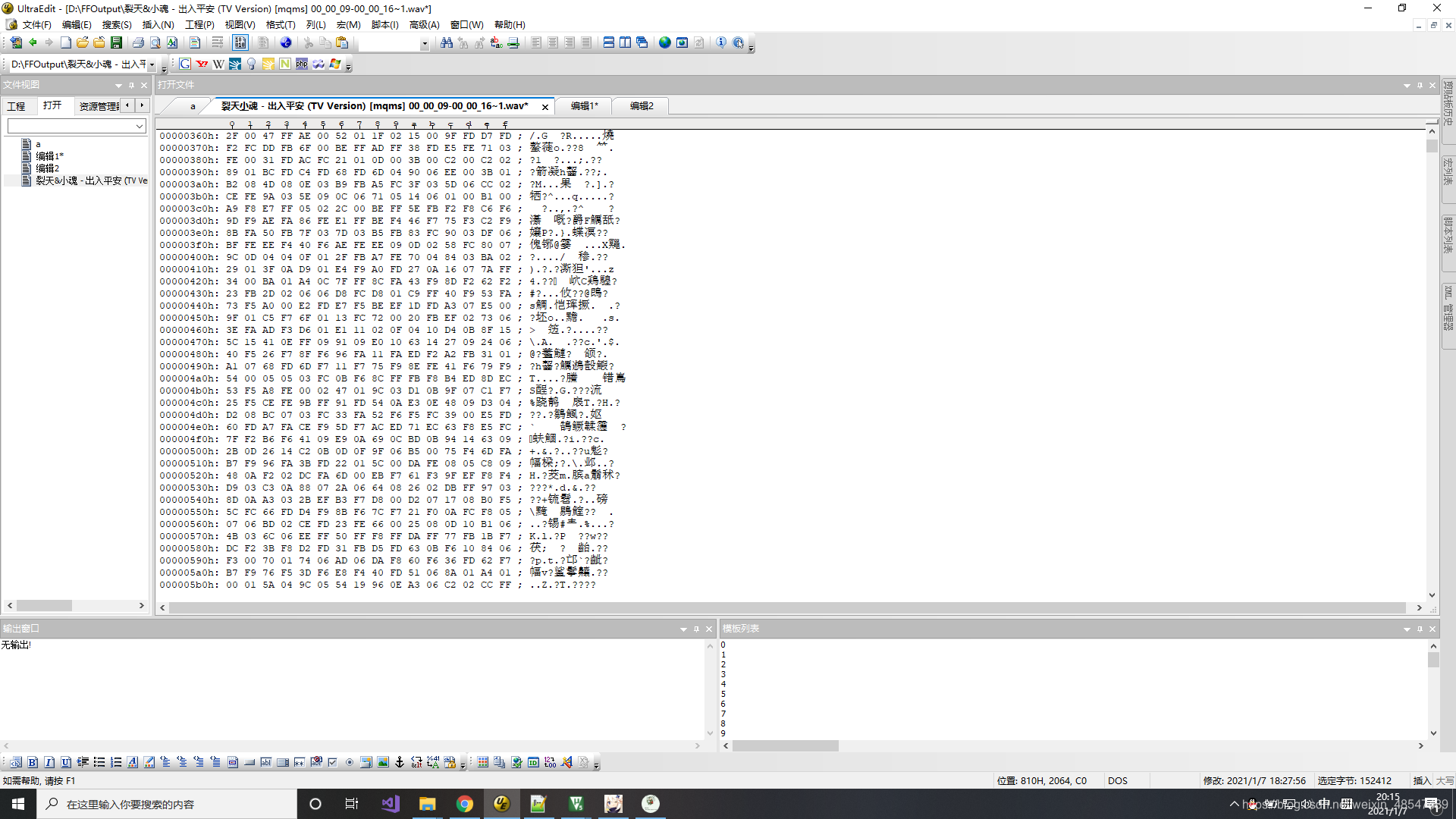The height and width of the screenshot is (819, 1456).
Task: Switch to the 编辑2 document tab
Action: (x=642, y=106)
